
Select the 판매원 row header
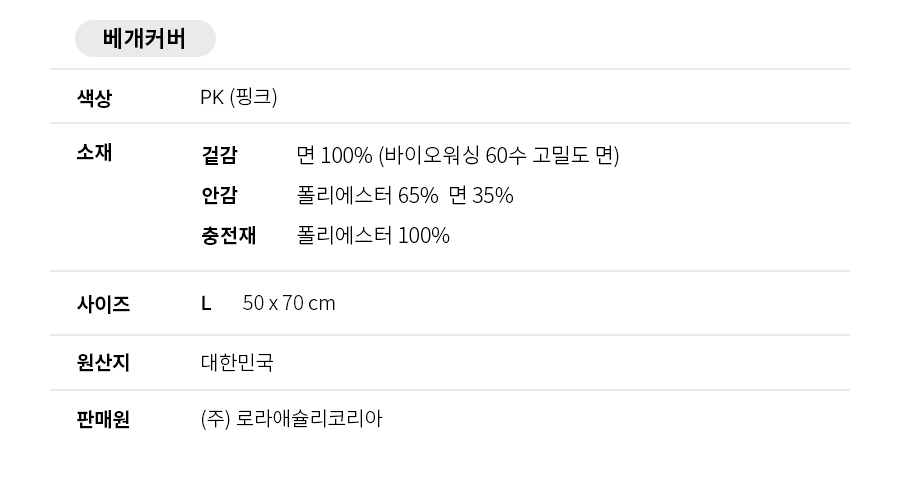(x=103, y=419)
